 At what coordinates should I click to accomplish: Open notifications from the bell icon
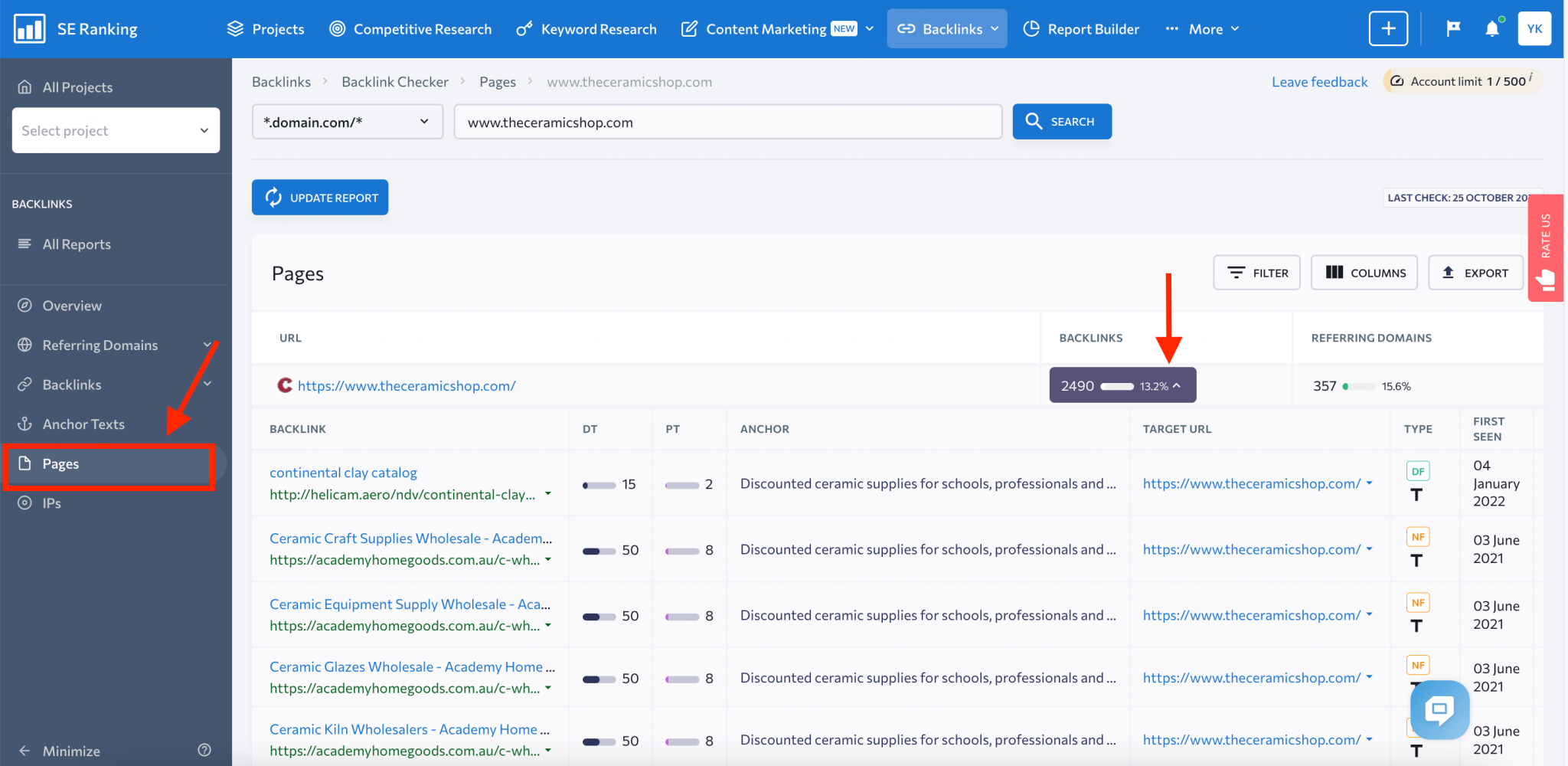click(1491, 28)
